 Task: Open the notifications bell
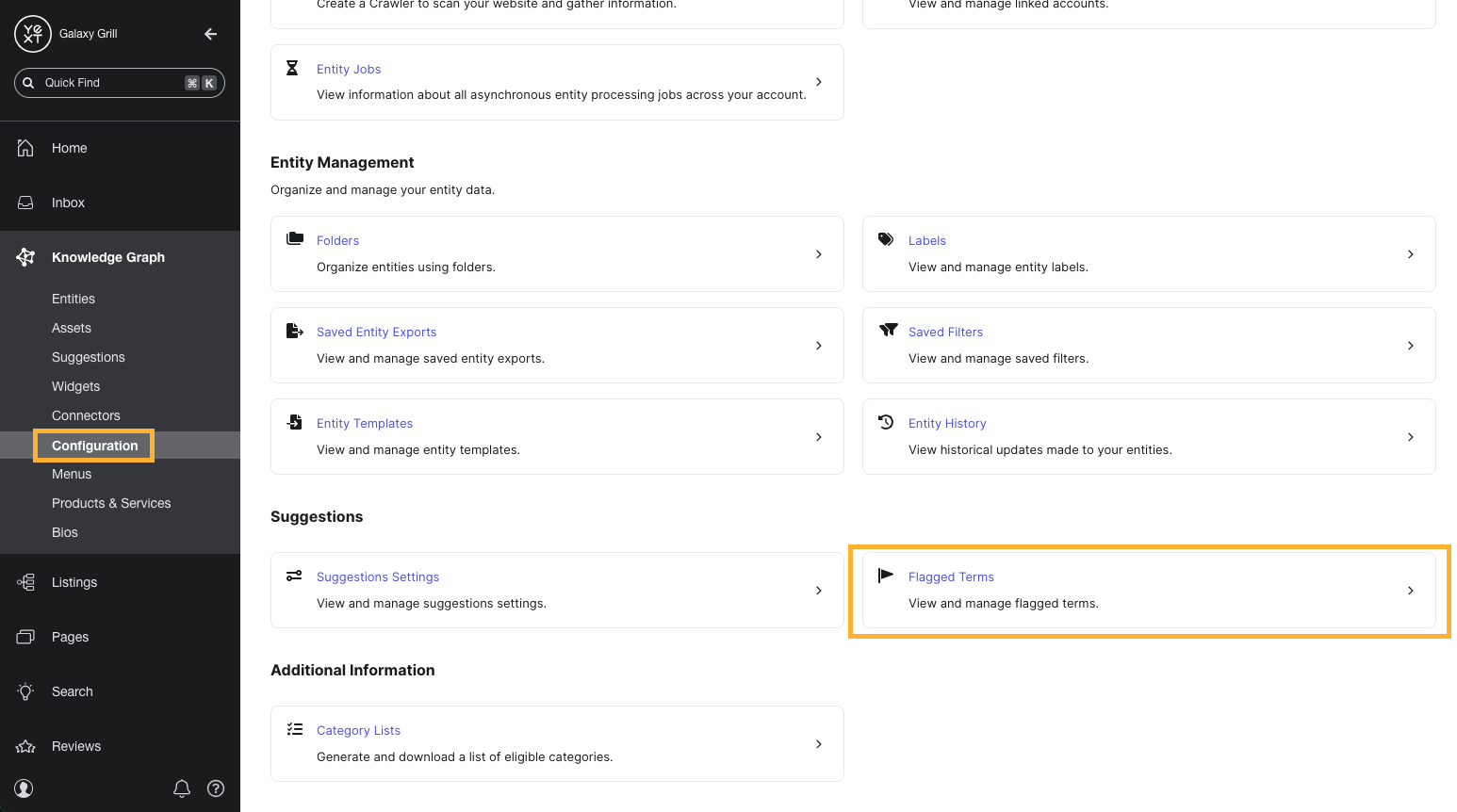[182, 788]
